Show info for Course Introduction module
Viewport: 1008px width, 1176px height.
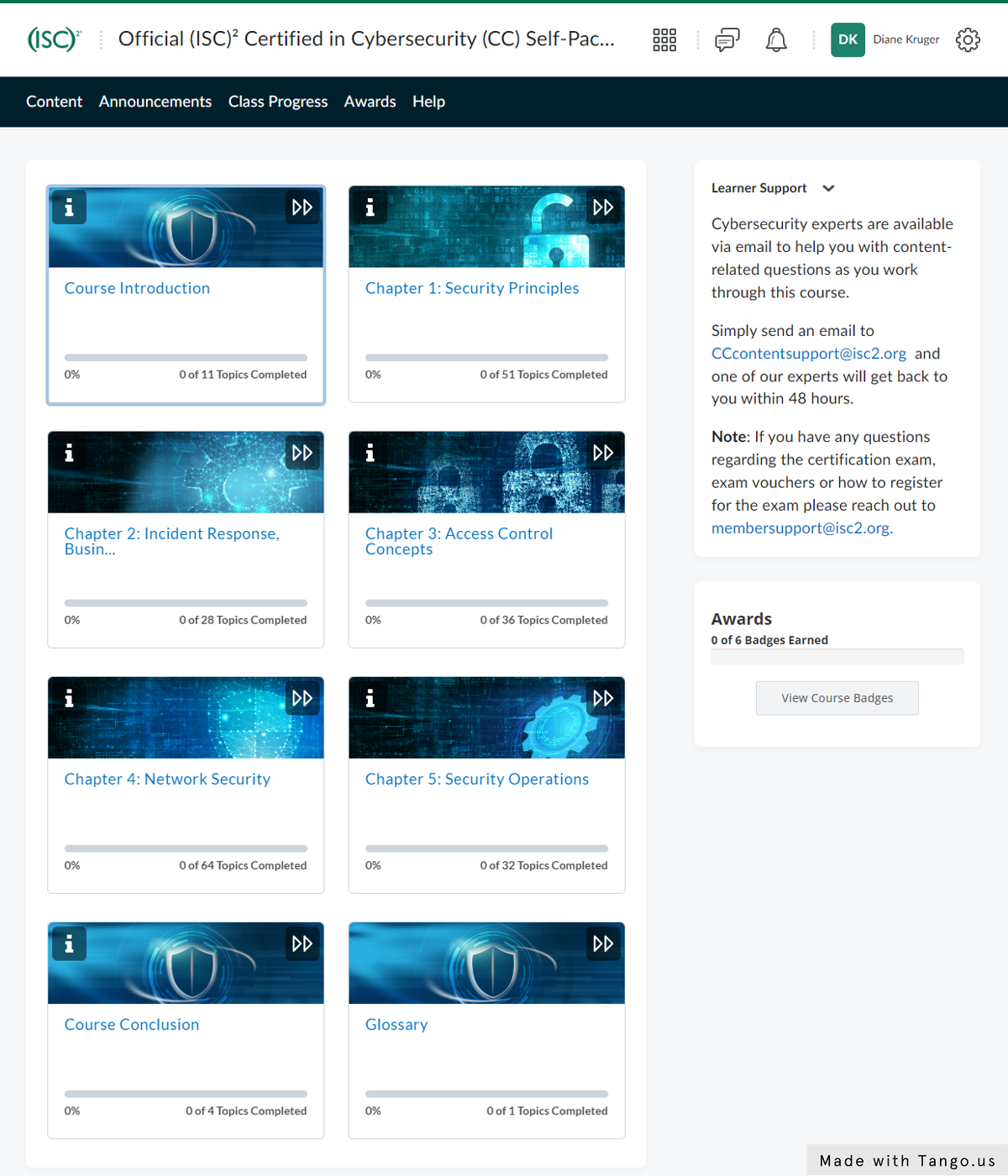[69, 207]
